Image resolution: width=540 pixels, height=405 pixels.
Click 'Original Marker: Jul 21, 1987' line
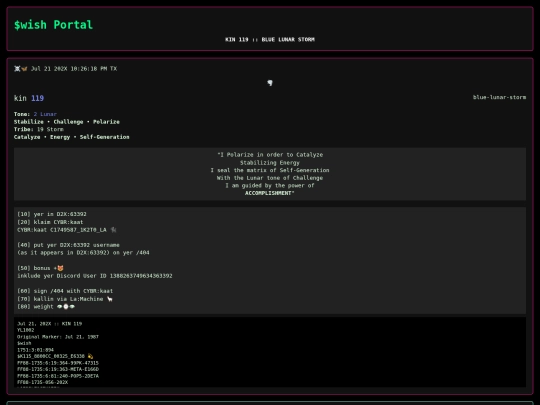(x=58, y=337)
